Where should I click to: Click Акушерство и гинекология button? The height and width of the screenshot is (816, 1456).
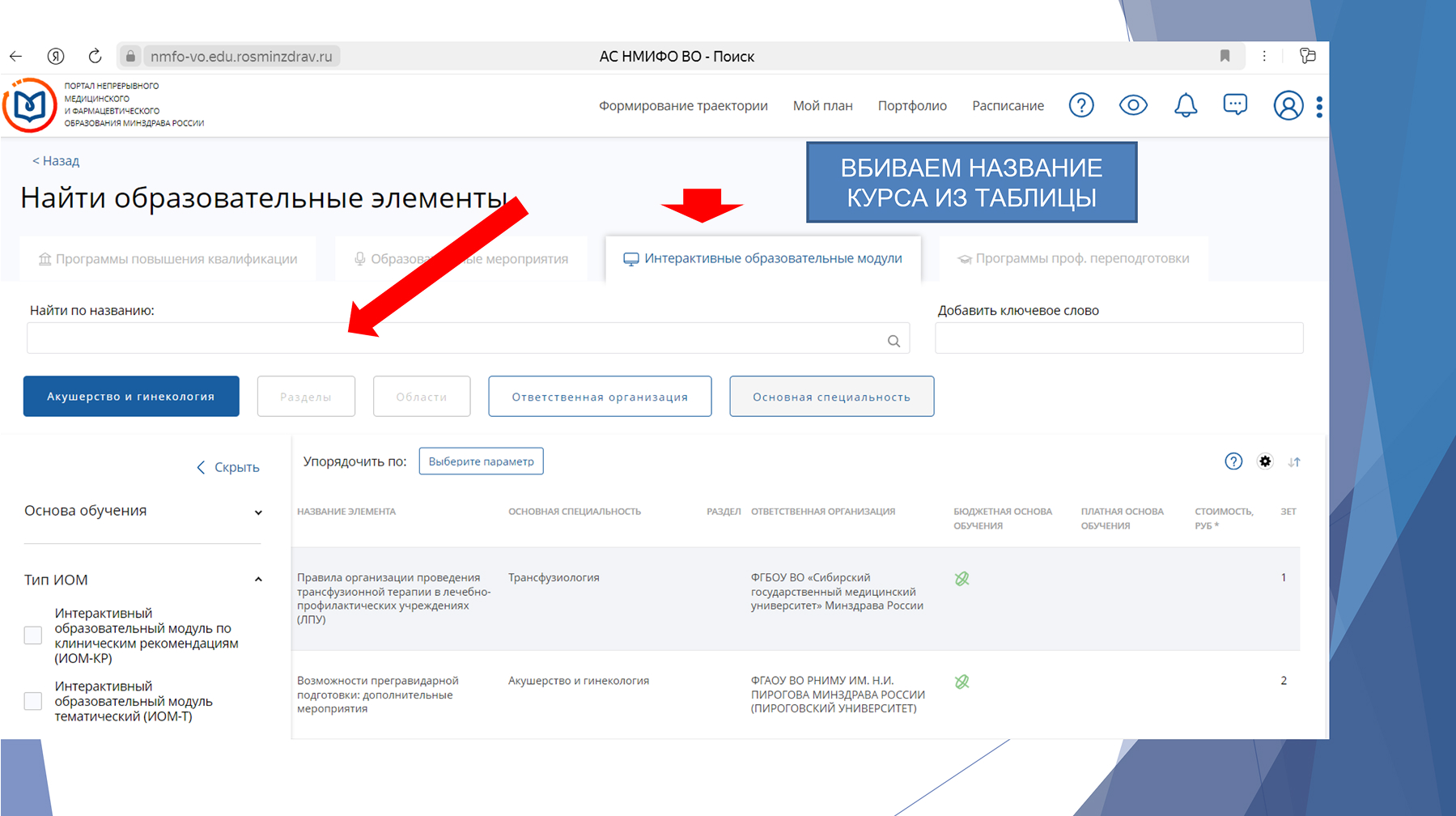tap(131, 397)
